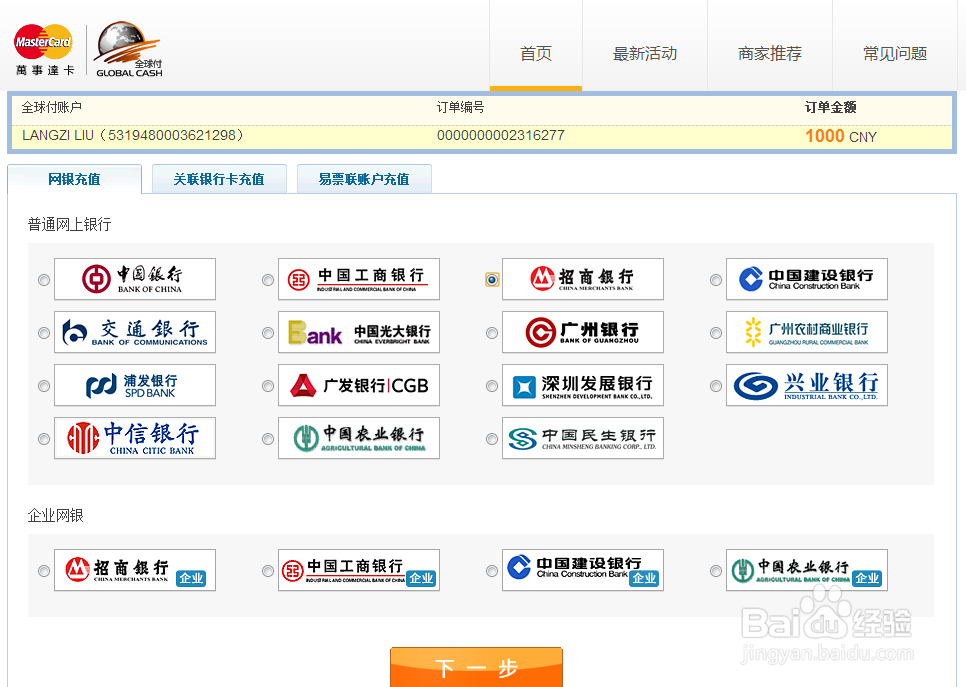Choose the personal China Merchants Bank logo
Viewport: 966px width, 687px height.
coord(583,279)
